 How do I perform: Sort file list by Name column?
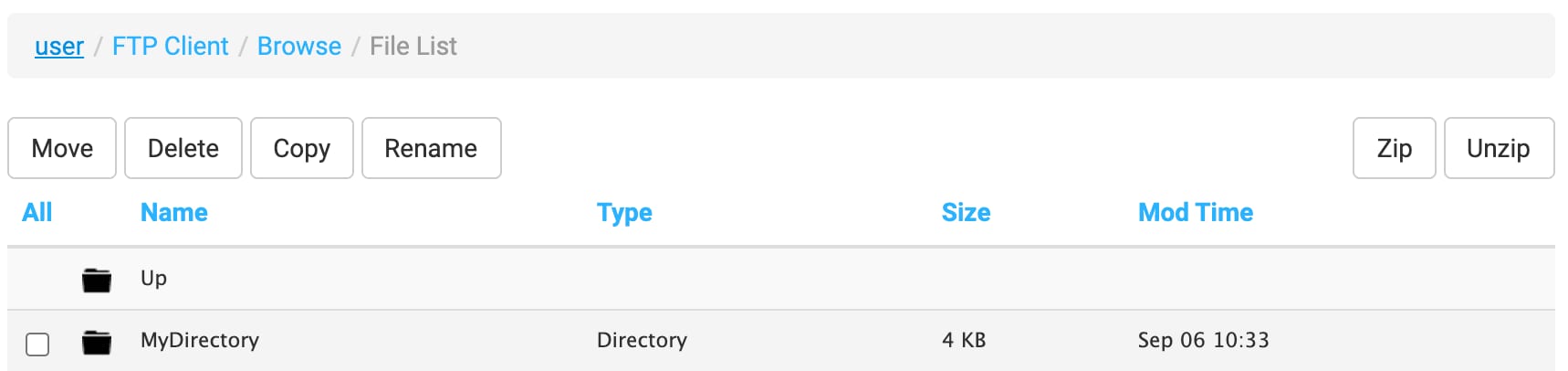pyautogui.click(x=174, y=213)
